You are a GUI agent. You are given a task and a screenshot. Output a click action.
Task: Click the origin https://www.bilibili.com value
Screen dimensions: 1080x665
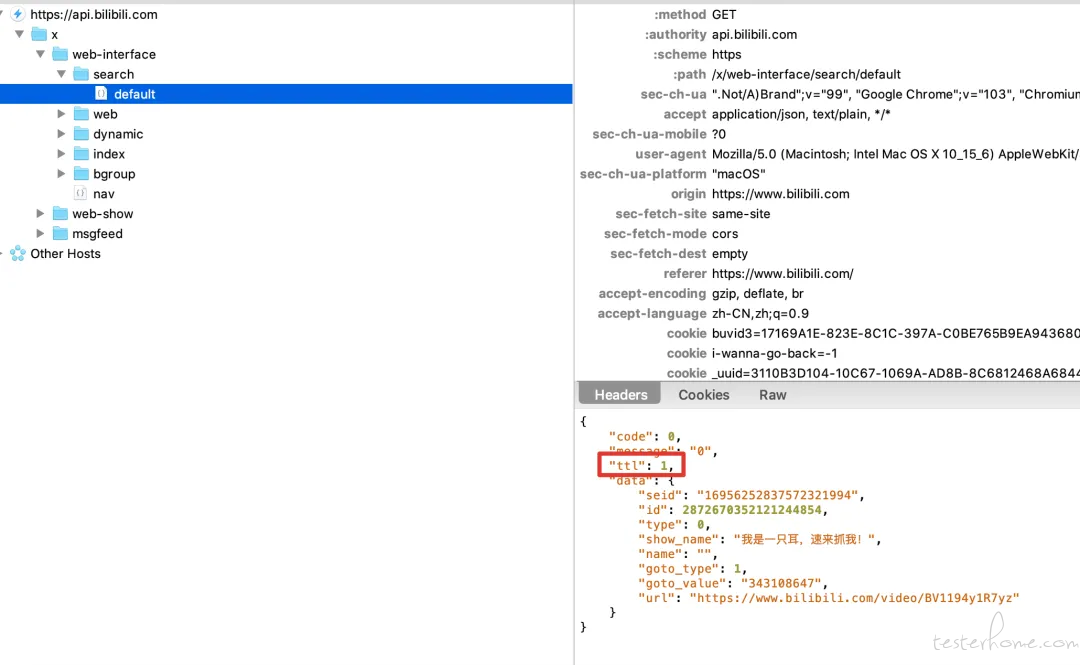(780, 194)
